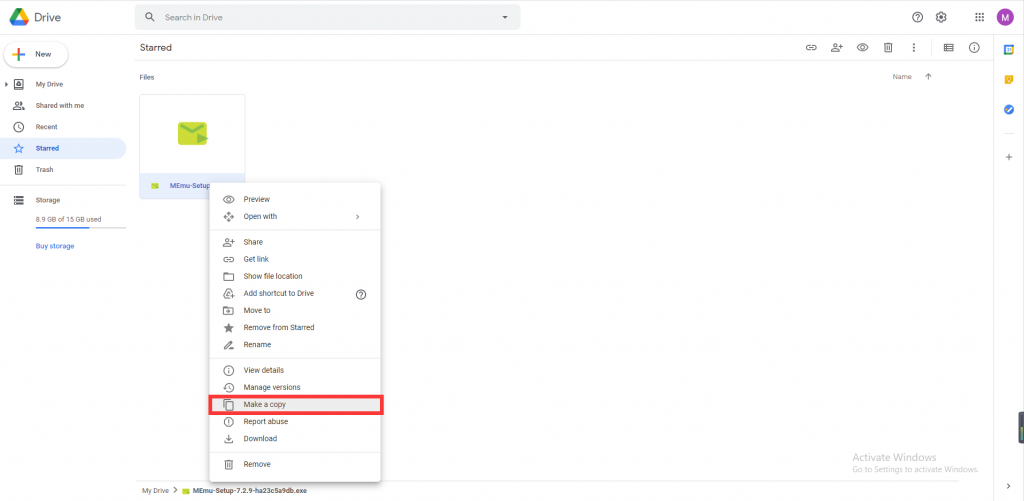
Task: Switch to list layout view
Action: click(949, 48)
